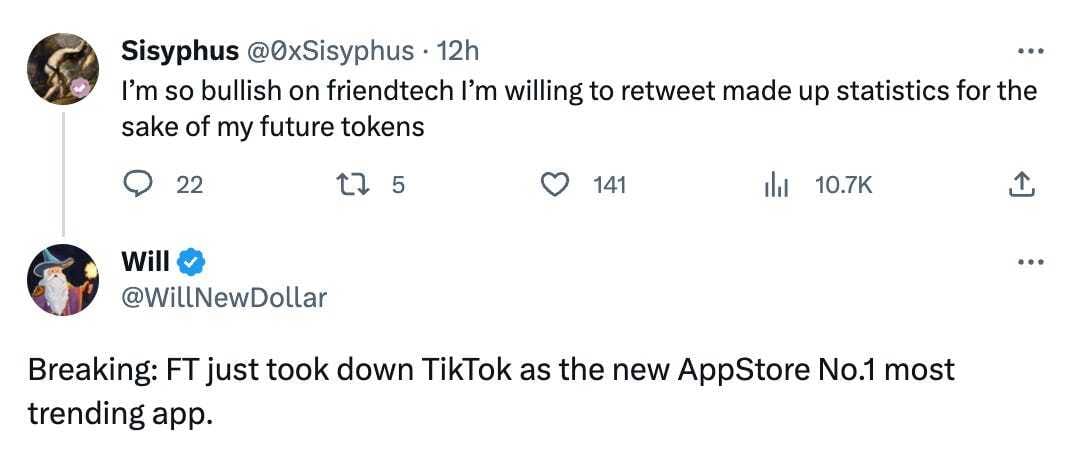Image resolution: width=1068 pixels, height=452 pixels.
Task: Click the share upload arrow icon
Action: click(1022, 184)
